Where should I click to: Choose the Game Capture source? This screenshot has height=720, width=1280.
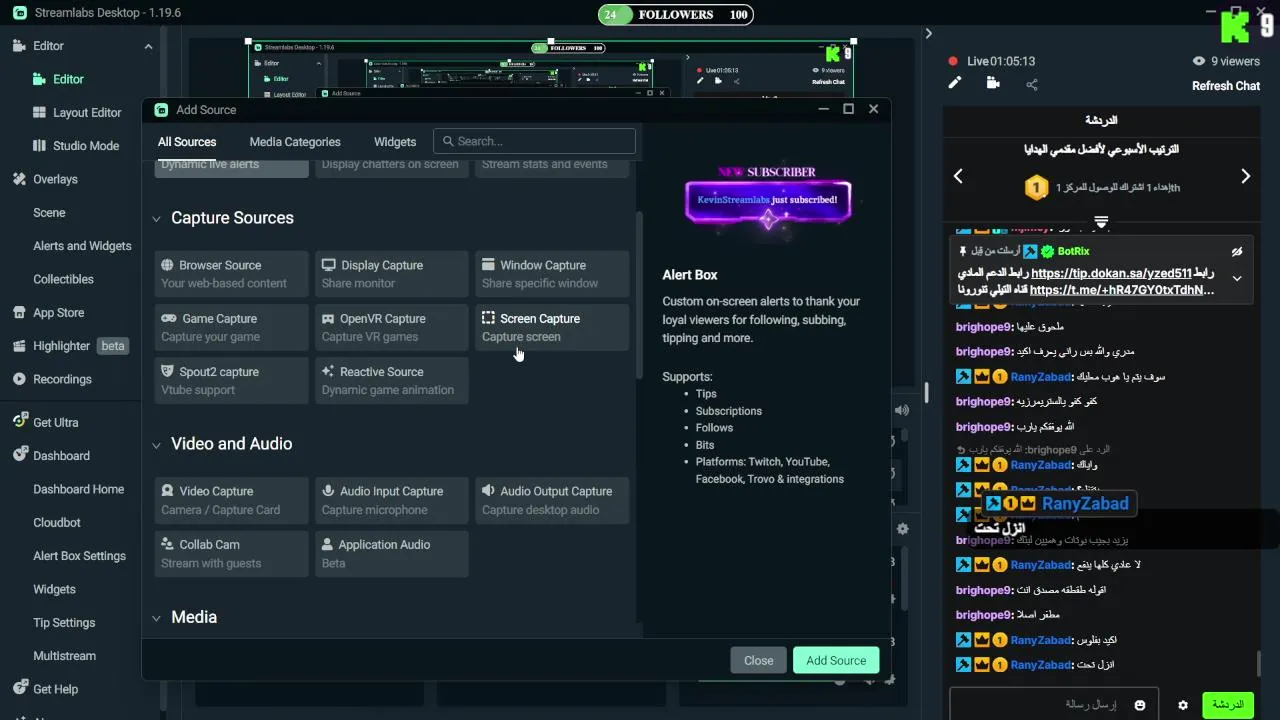231,327
